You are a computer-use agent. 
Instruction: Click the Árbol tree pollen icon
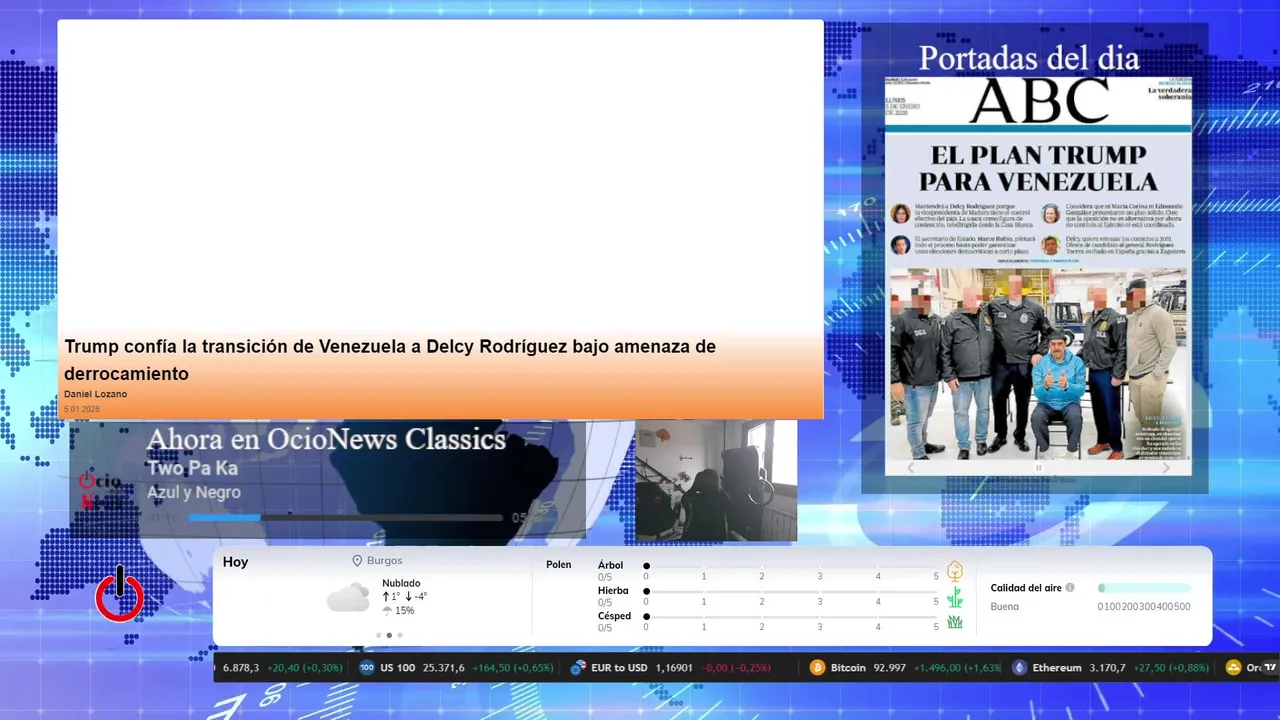pos(955,571)
